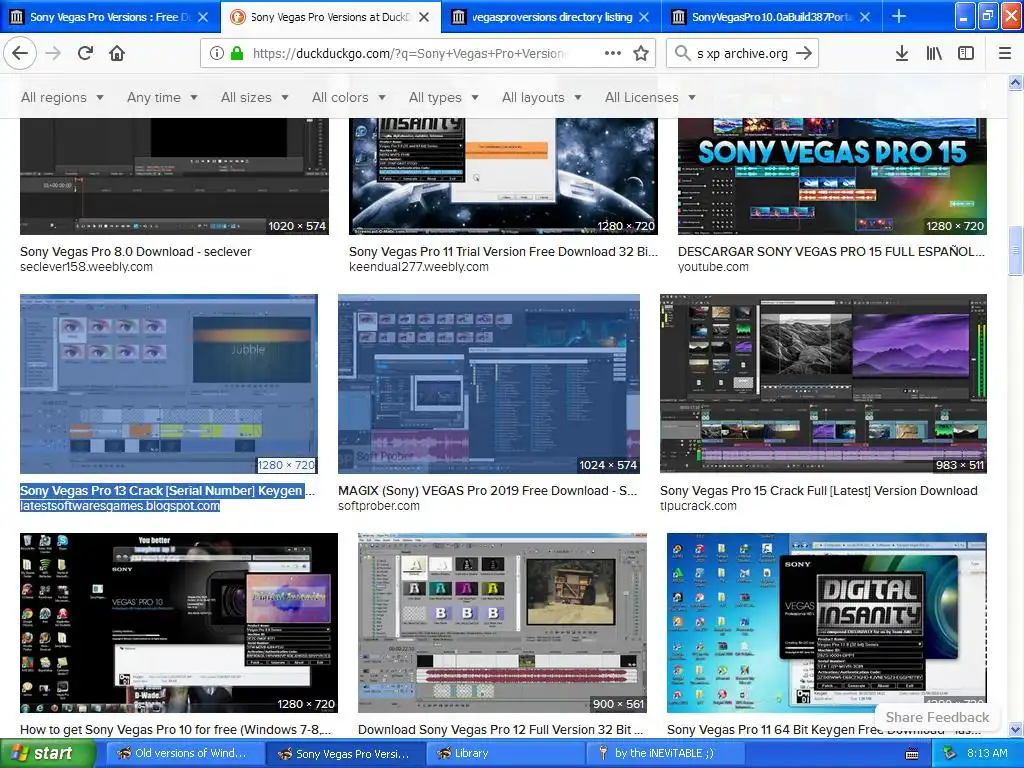Click the search bar magnifier icon

(682, 53)
